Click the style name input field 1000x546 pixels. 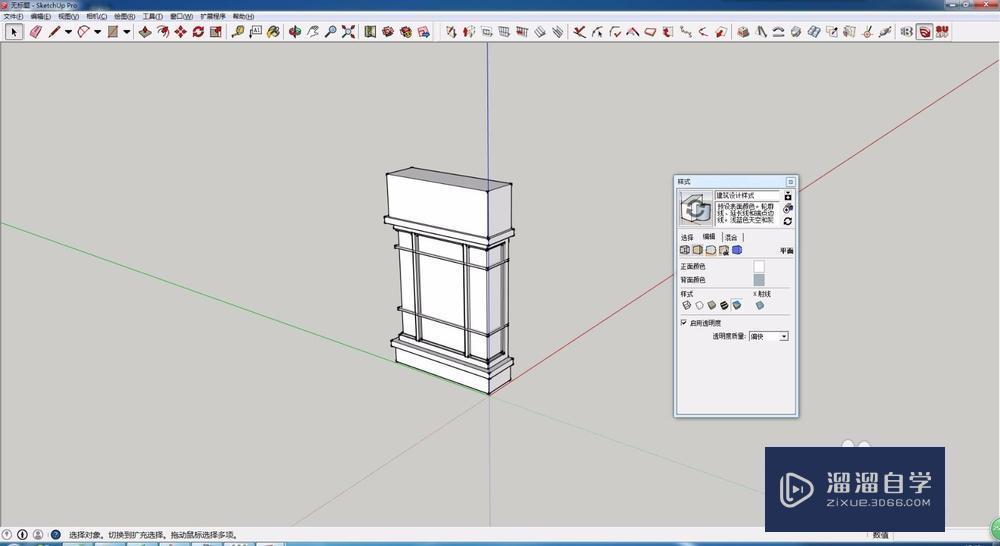click(747, 195)
